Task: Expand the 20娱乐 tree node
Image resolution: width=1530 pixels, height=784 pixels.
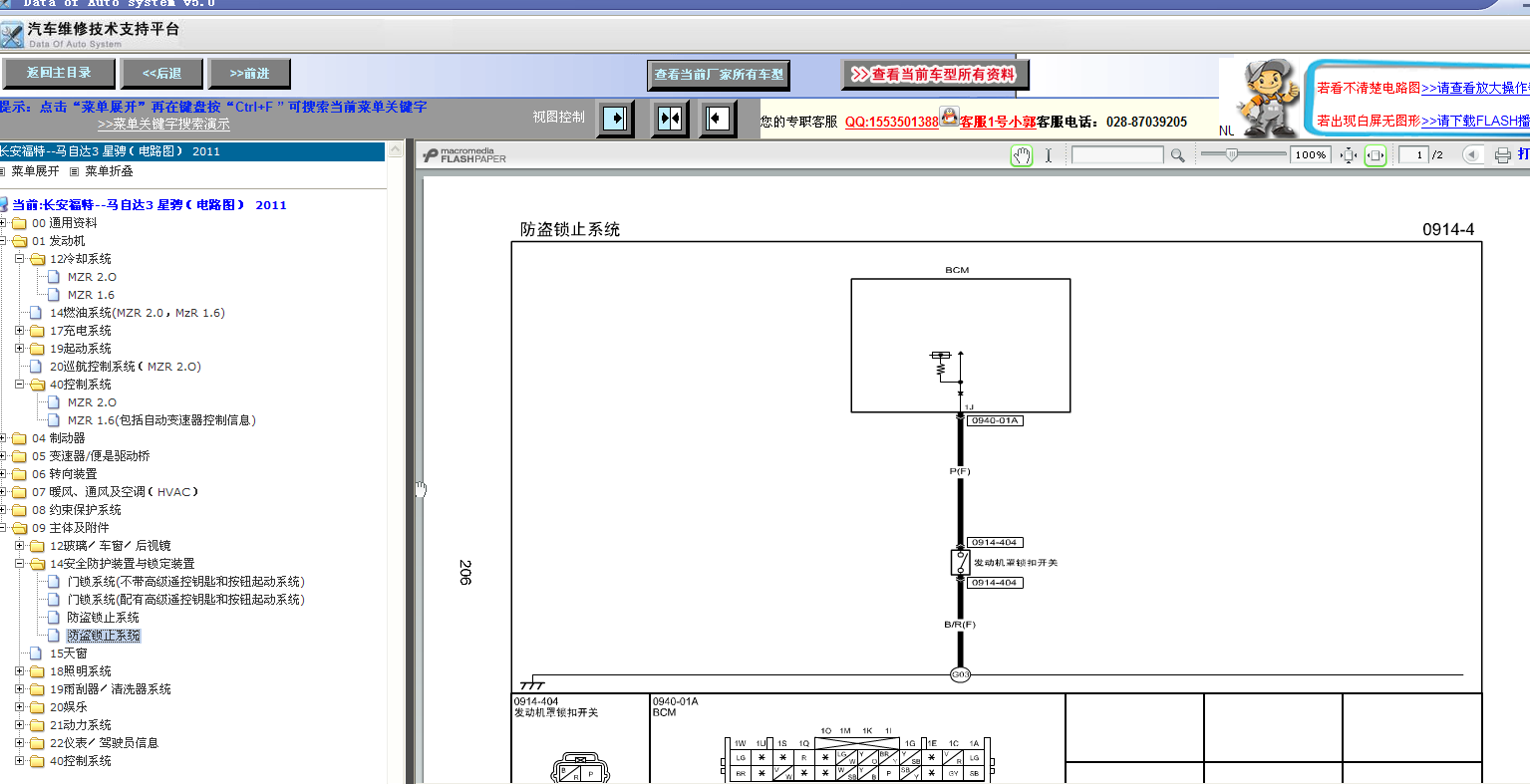Action: pyautogui.click(x=19, y=707)
